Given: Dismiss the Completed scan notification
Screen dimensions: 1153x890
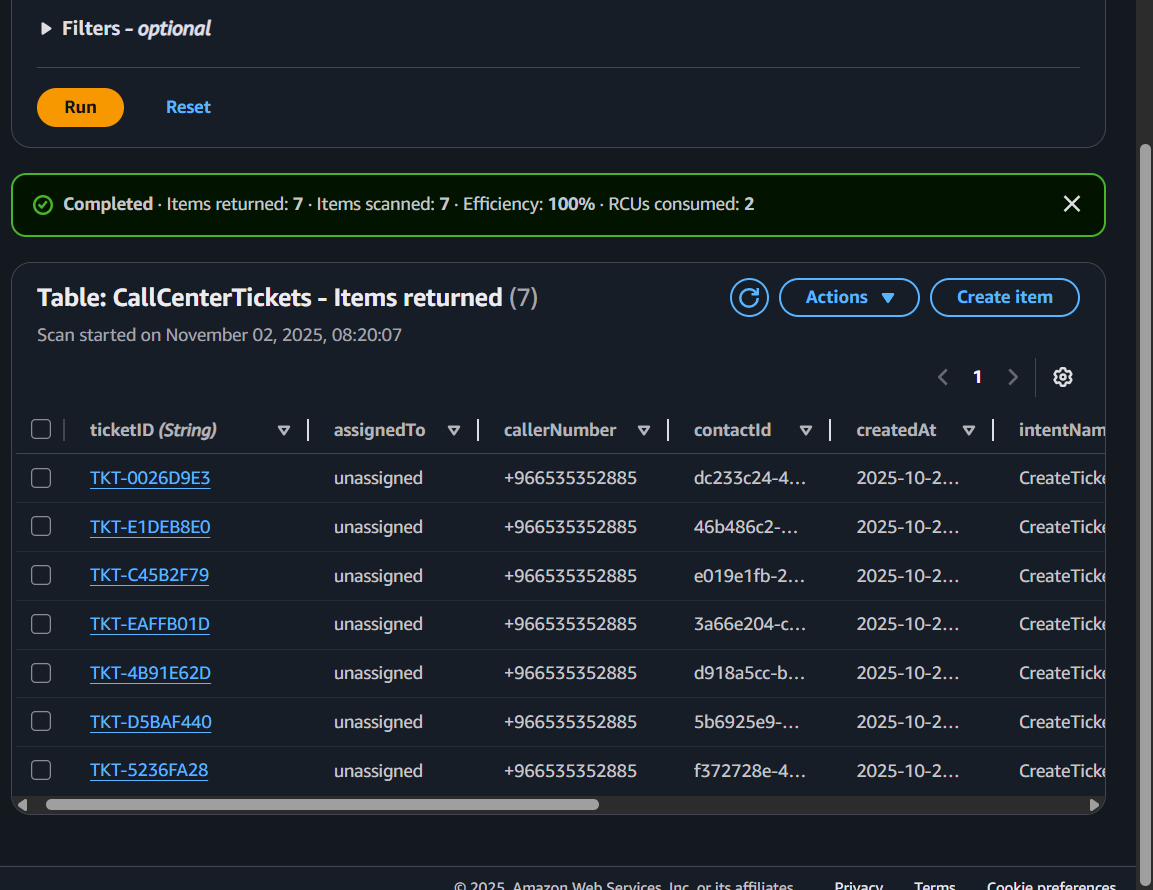Looking at the screenshot, I should pyautogui.click(x=1071, y=204).
